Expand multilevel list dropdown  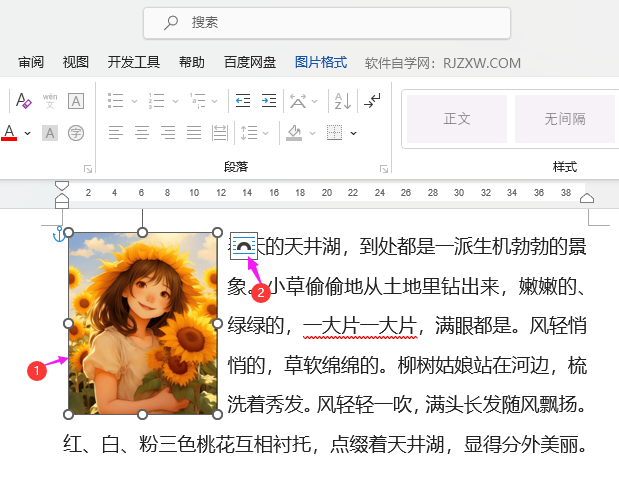click(x=215, y=101)
